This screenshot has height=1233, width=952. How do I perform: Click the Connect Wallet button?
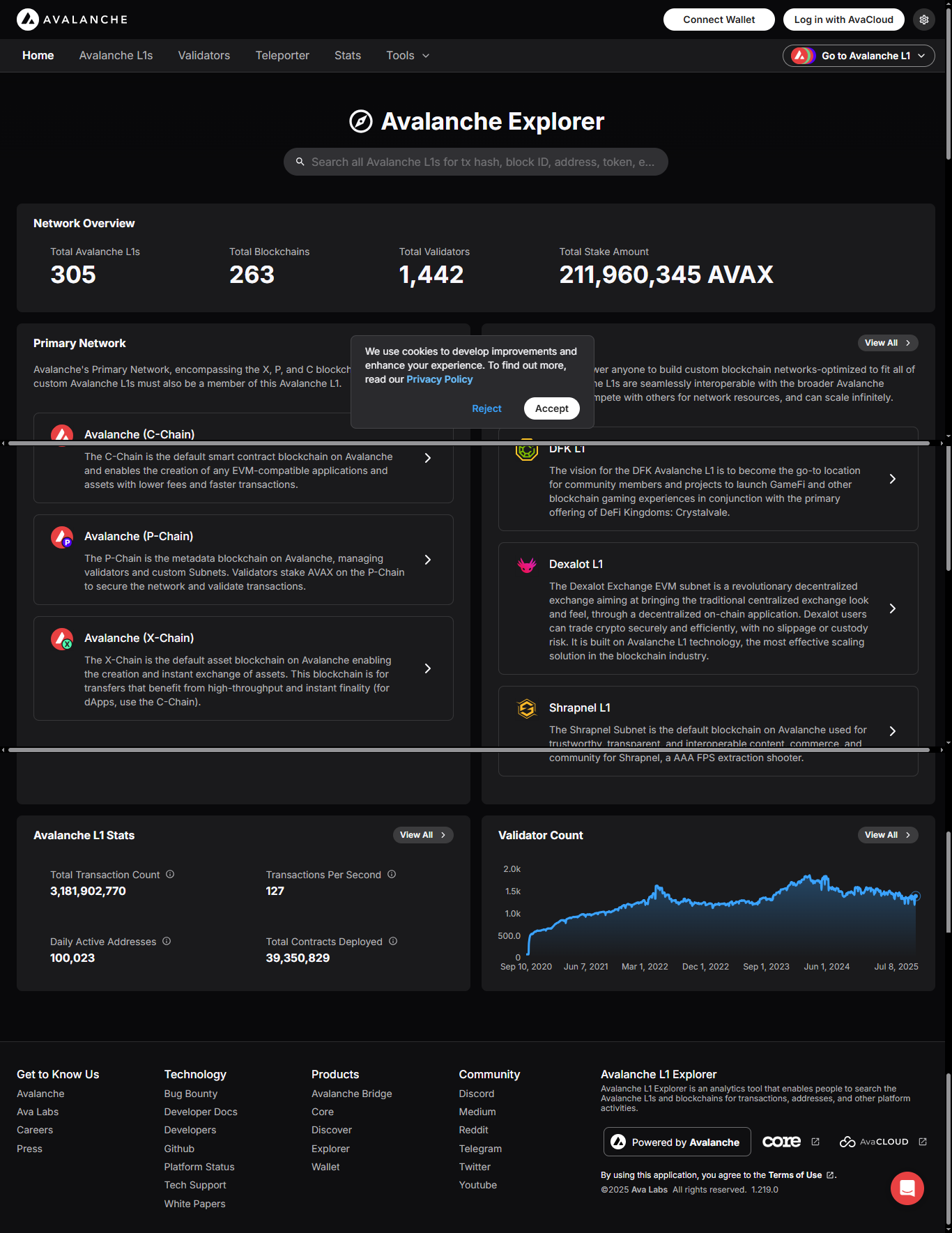point(719,20)
